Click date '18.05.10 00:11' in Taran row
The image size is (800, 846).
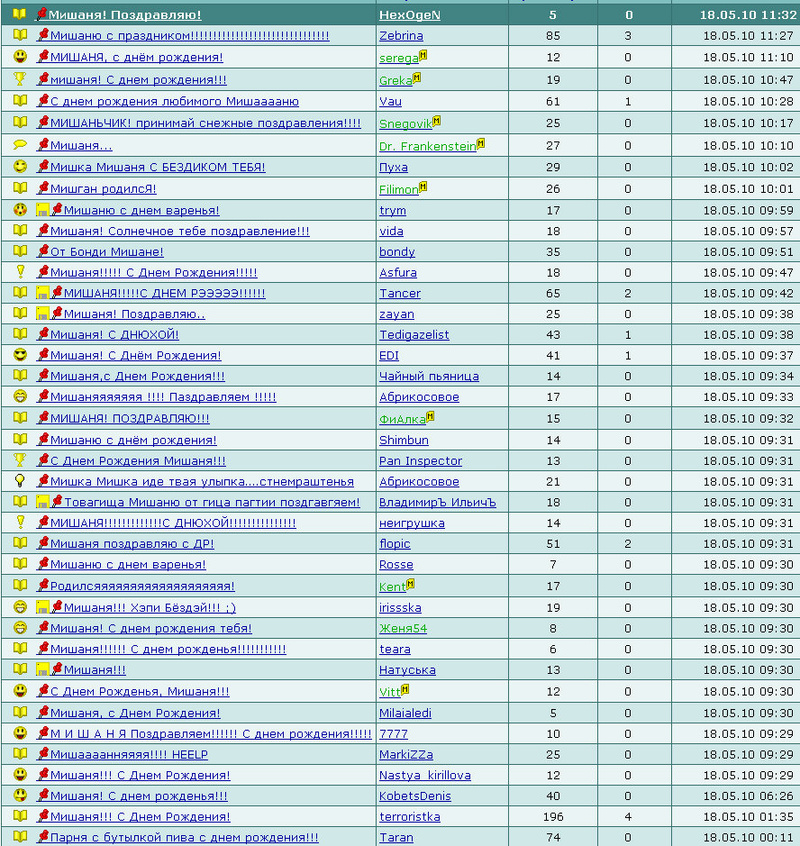(x=748, y=837)
